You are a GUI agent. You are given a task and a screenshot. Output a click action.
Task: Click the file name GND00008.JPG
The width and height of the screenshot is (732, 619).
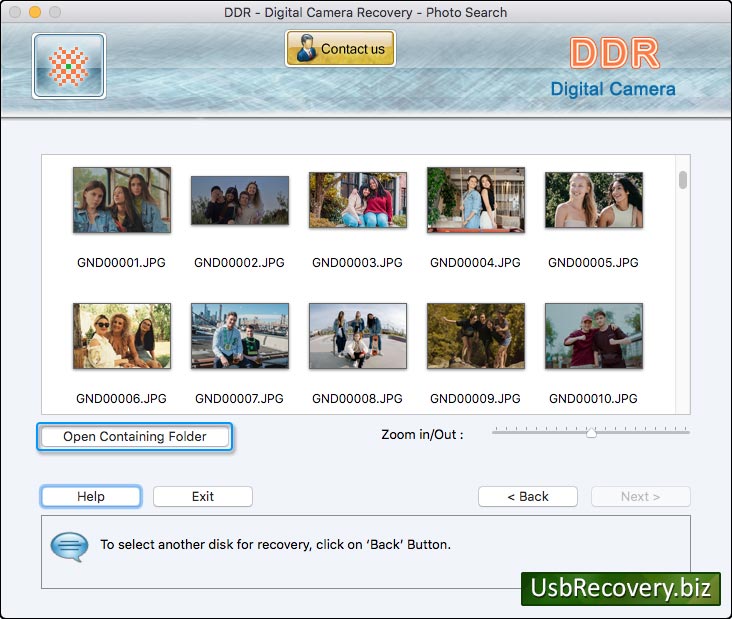coord(358,398)
